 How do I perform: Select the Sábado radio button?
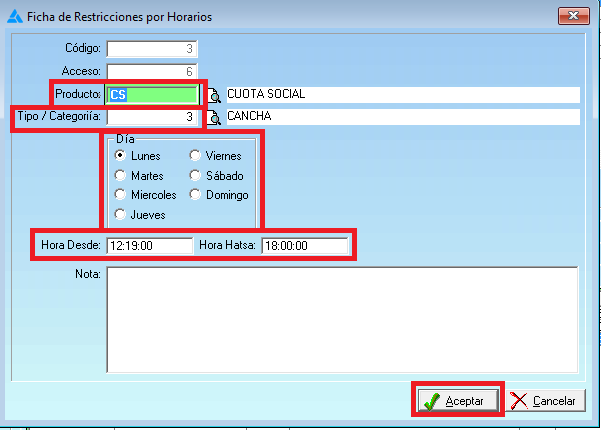[195, 176]
